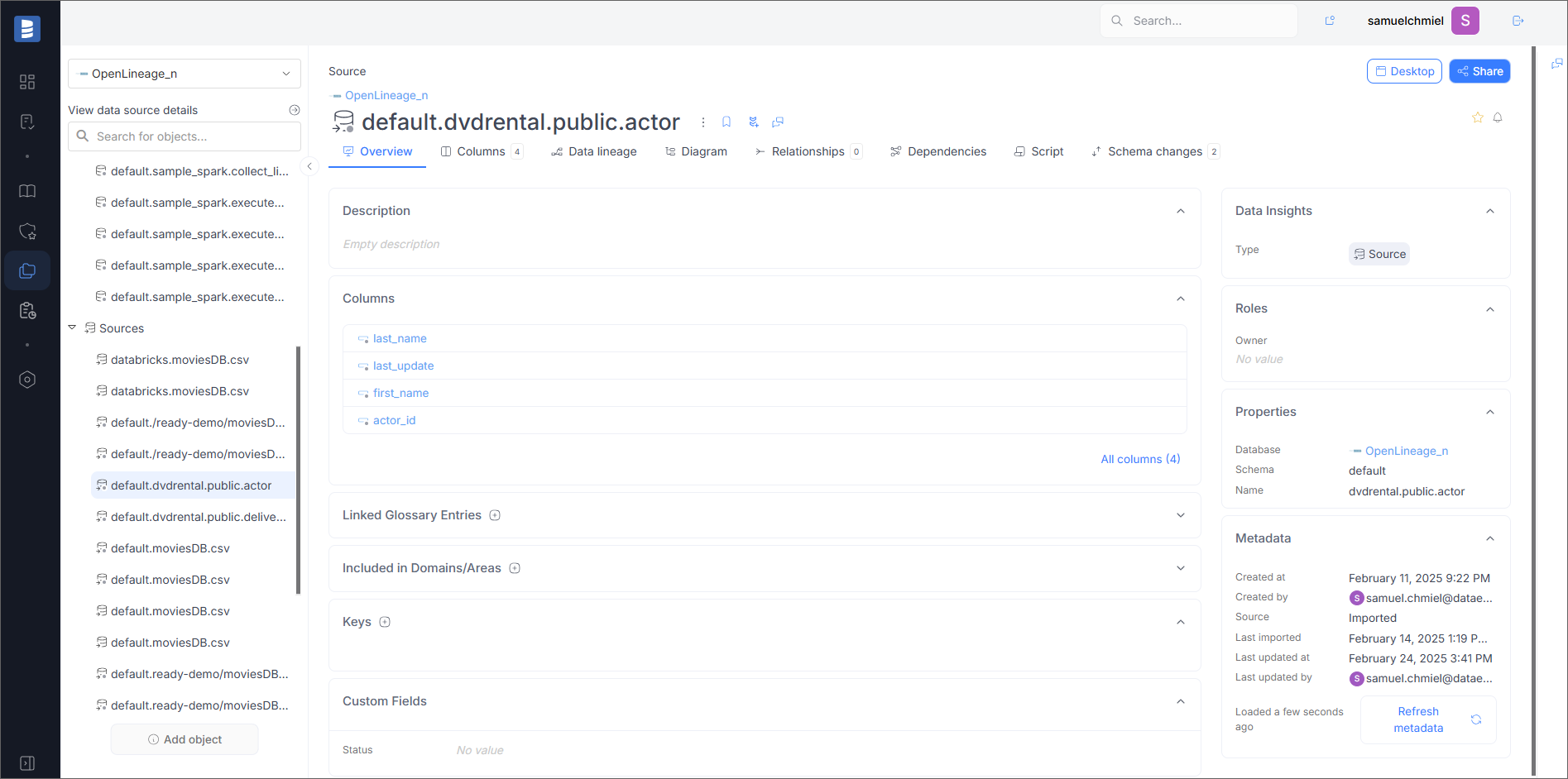
Task: Open the hexagon settings icon in sidebar
Action: (27, 380)
